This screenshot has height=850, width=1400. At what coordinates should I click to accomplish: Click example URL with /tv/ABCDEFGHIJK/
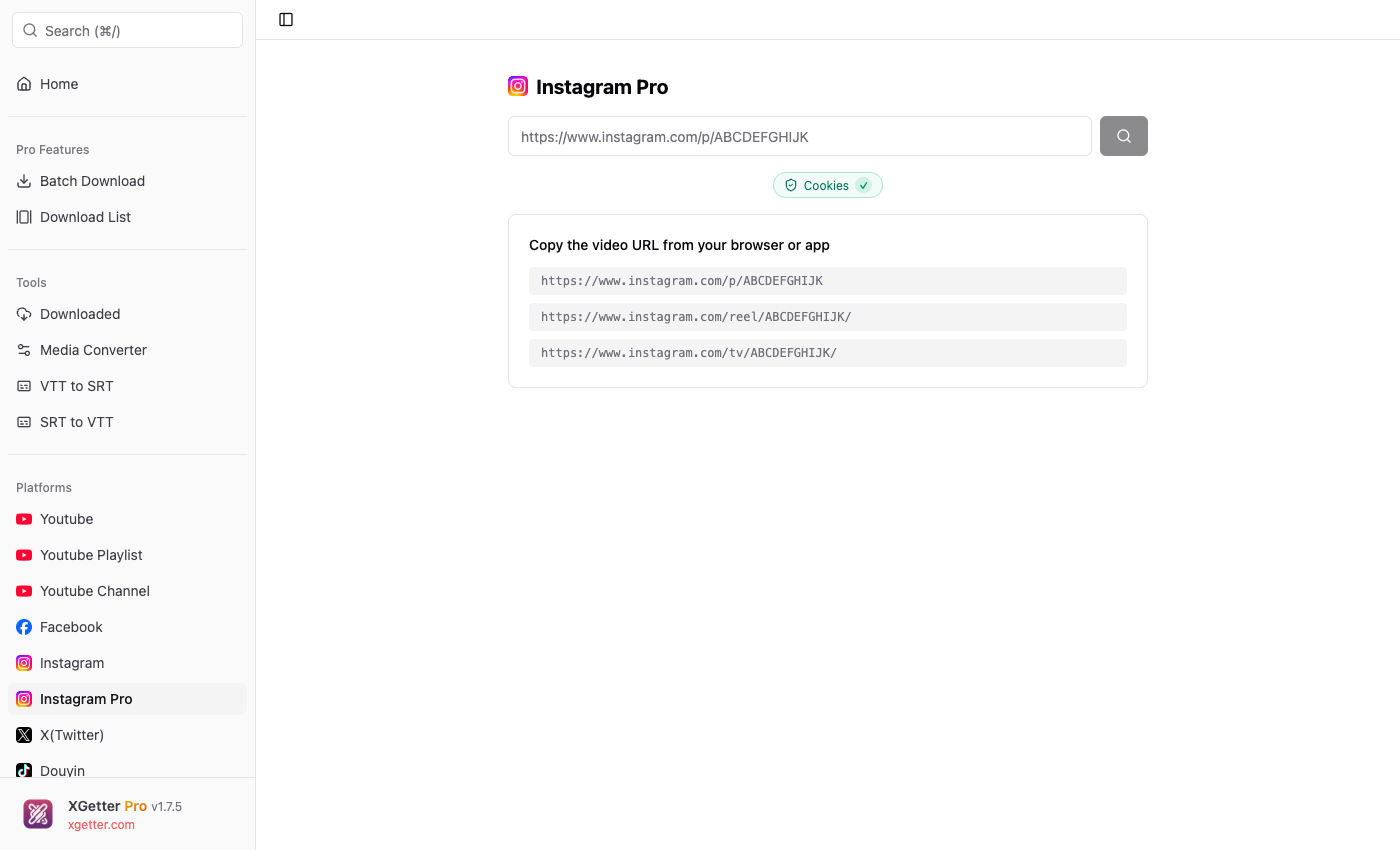point(828,353)
